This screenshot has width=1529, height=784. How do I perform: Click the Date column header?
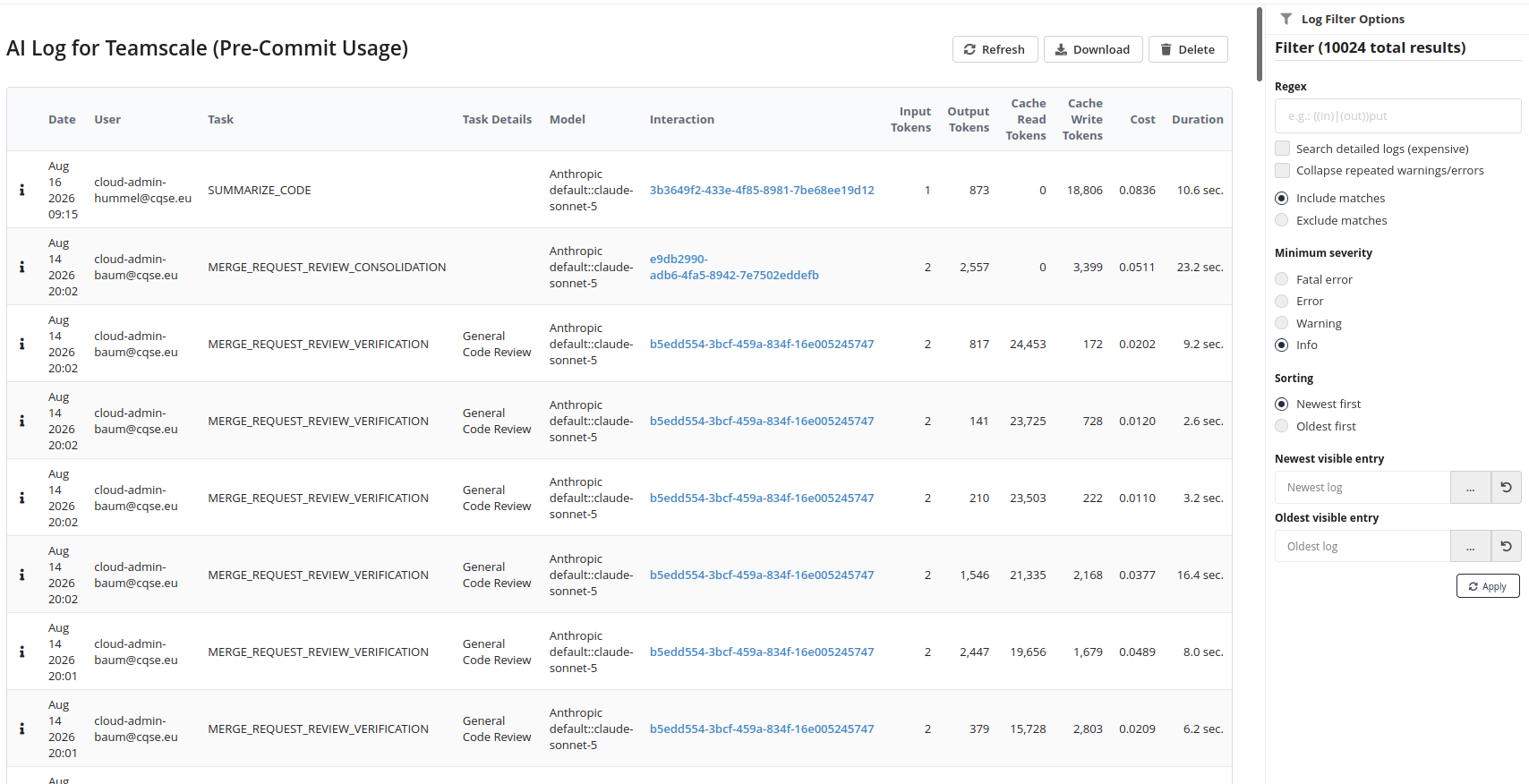click(62, 119)
